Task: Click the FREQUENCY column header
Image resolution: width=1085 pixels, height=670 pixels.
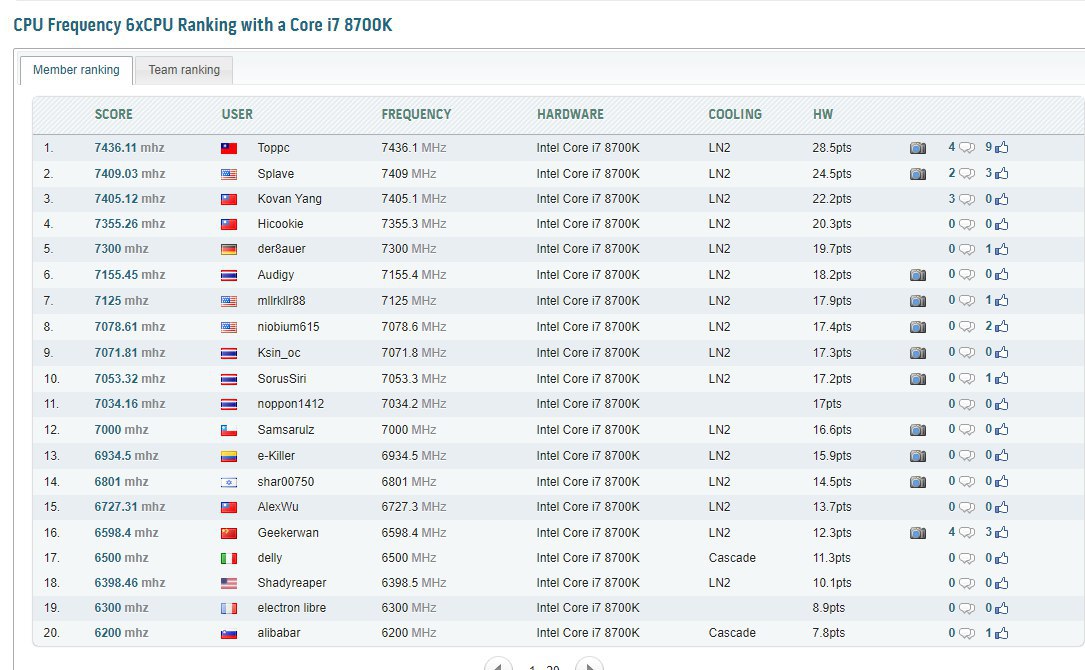Action: click(416, 114)
